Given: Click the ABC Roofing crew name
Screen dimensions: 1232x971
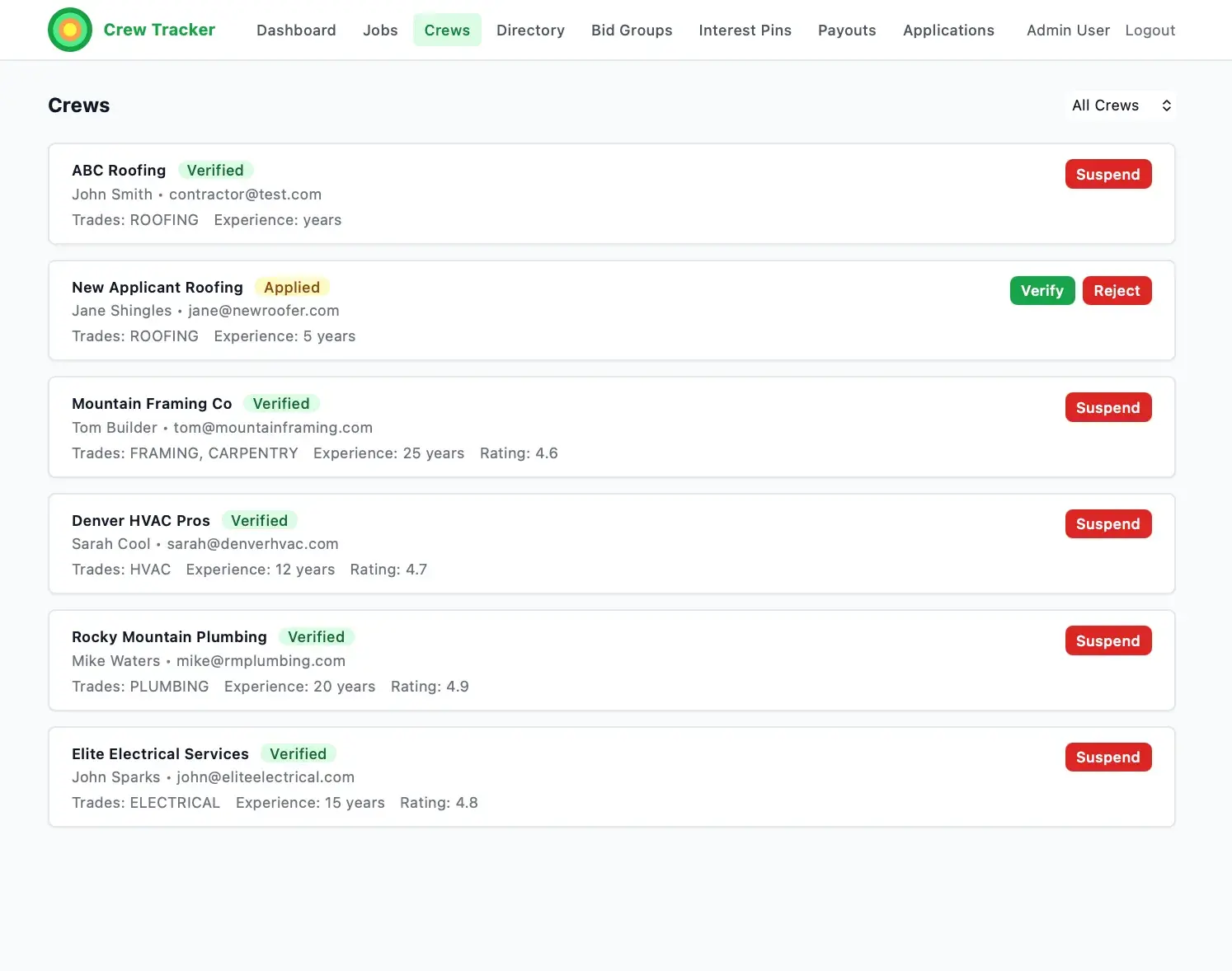Looking at the screenshot, I should click(119, 171).
